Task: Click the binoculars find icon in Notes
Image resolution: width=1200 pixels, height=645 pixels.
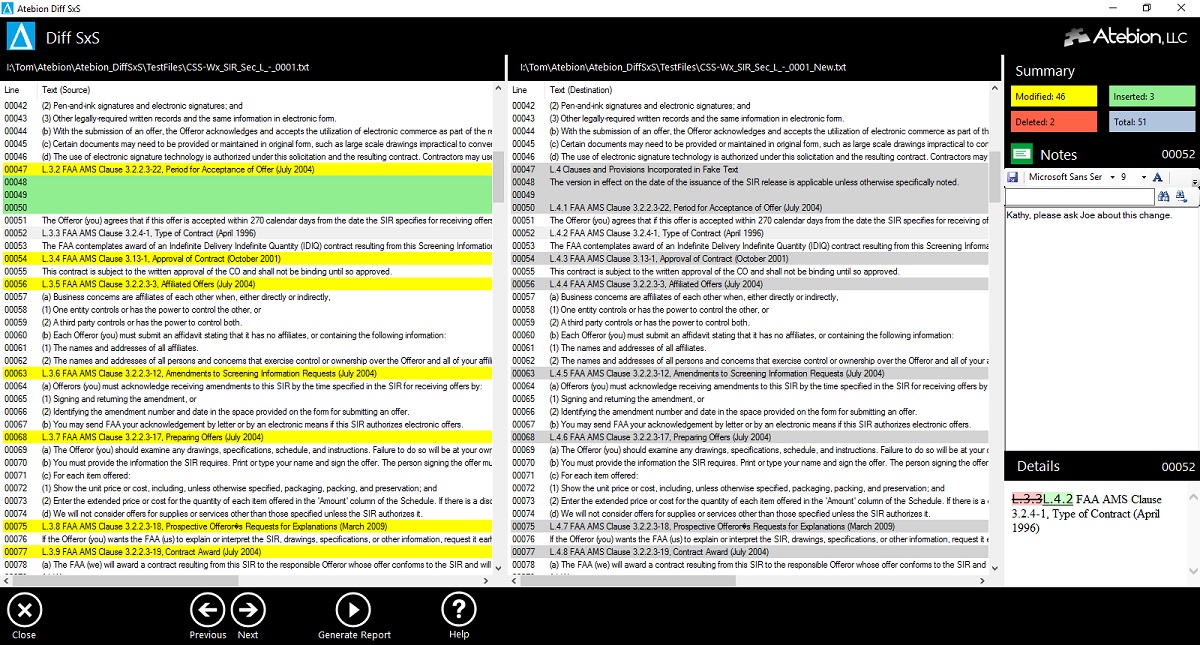Action: (x=1164, y=197)
